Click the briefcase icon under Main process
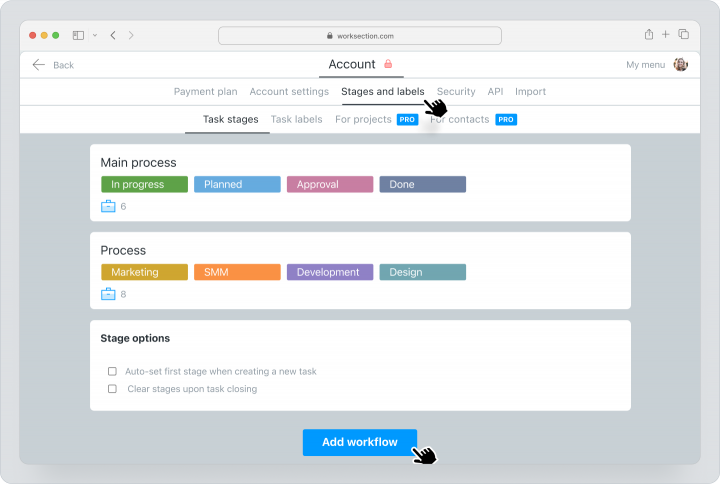Screen dimensions: 720x484 pyautogui.click(x=108, y=206)
